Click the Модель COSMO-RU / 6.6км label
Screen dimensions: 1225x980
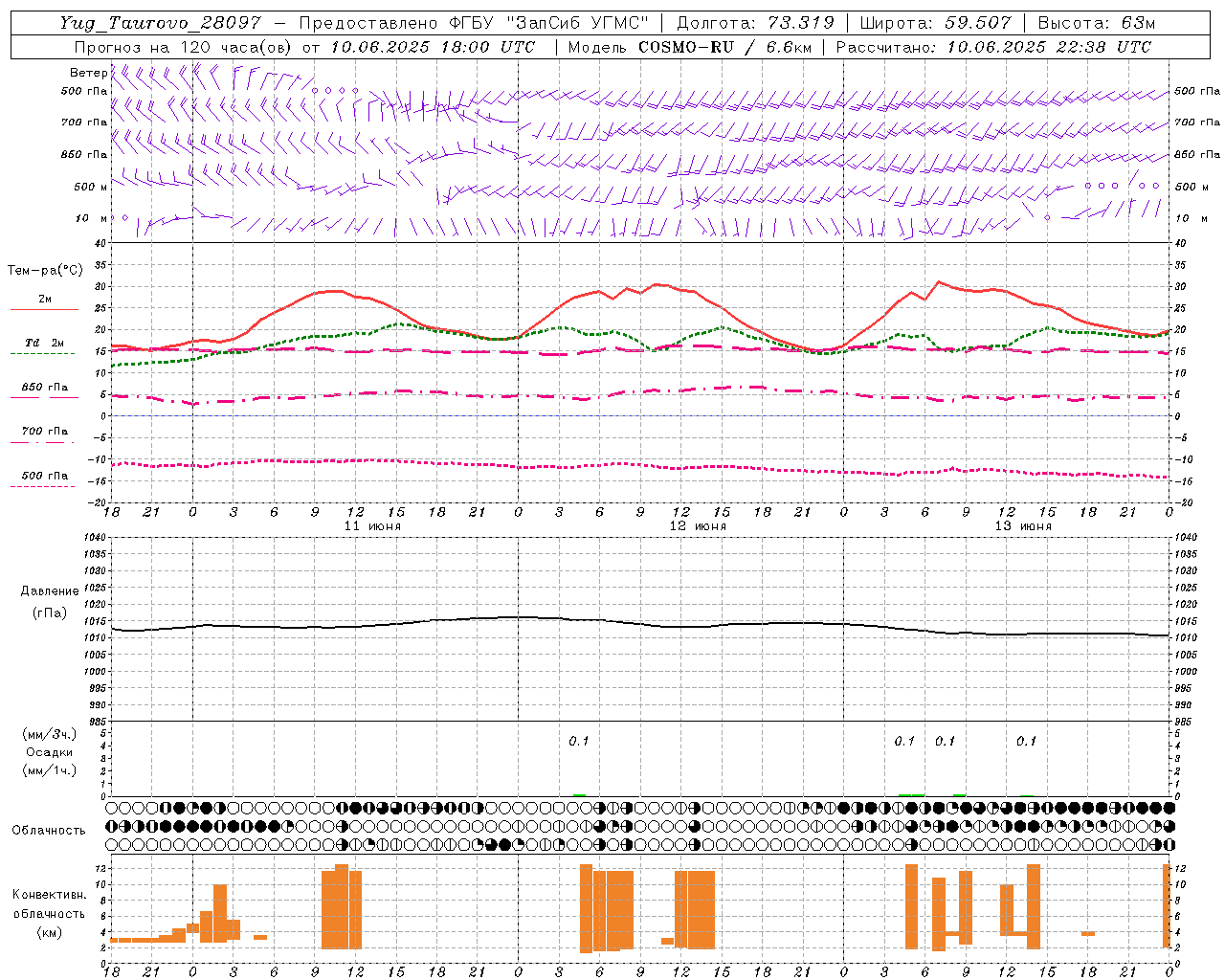click(690, 47)
